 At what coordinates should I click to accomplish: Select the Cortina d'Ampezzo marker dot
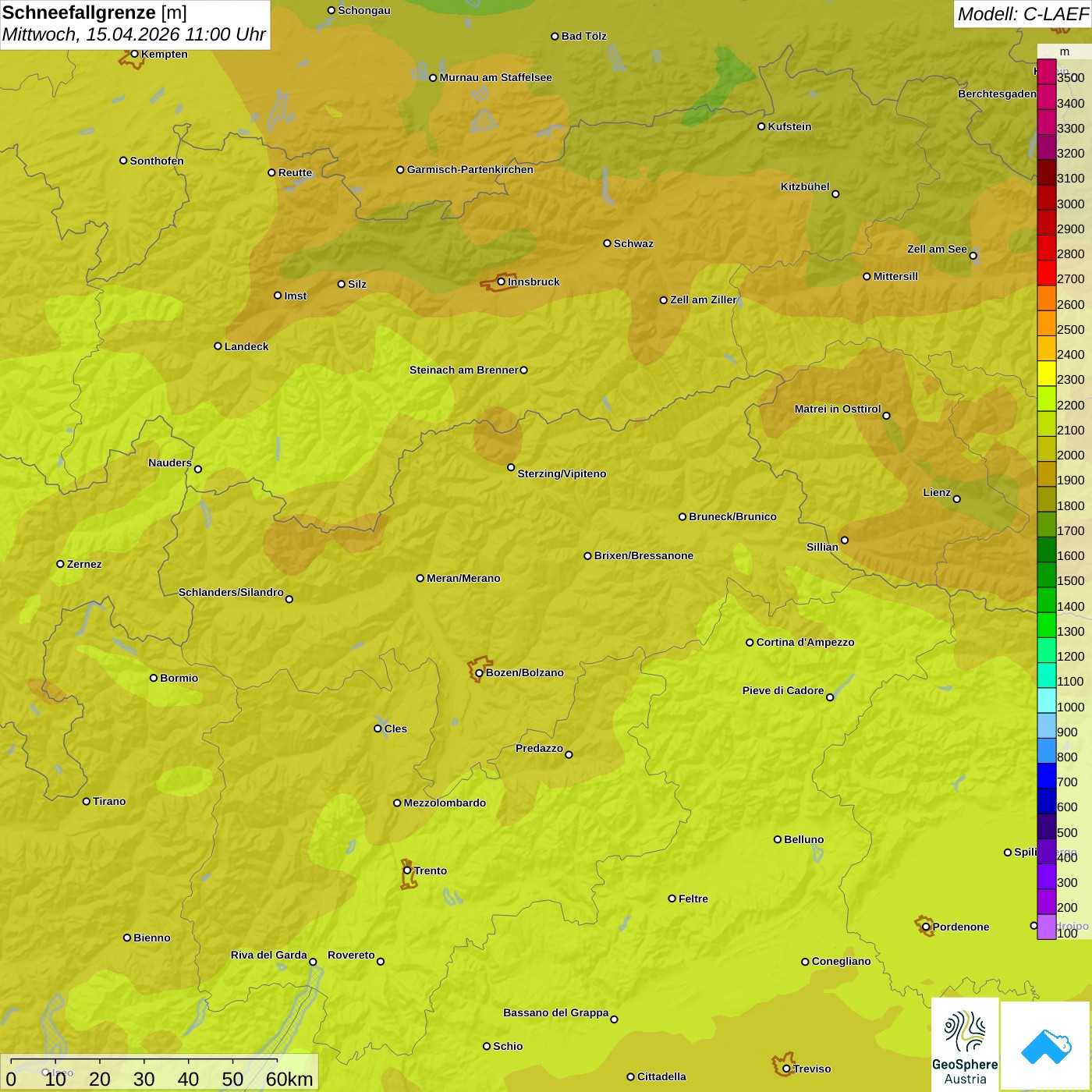click(750, 643)
